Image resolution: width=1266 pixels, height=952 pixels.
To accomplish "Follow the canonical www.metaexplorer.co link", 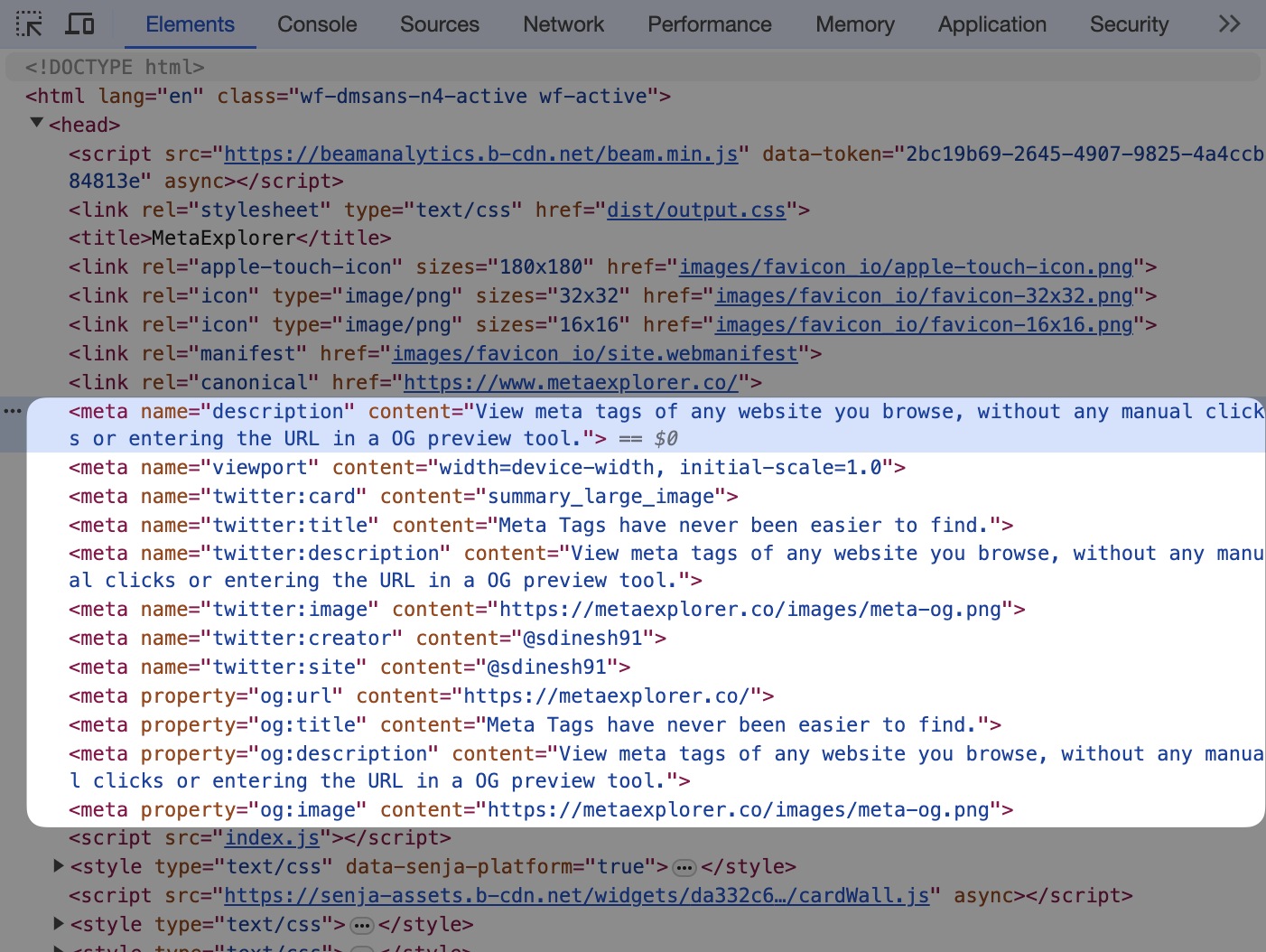I will pos(571,383).
